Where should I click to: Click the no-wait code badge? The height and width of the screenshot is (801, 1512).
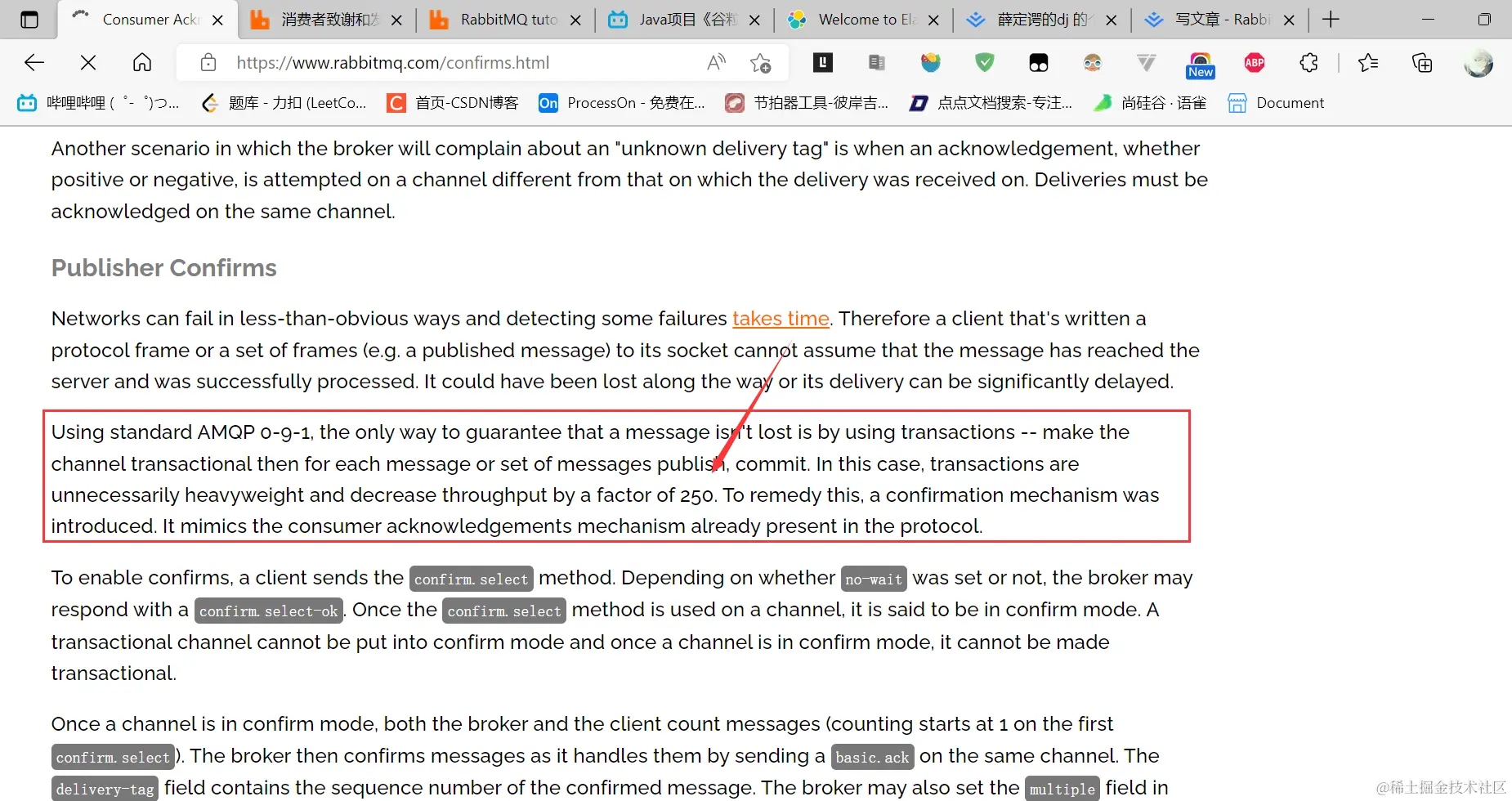[874, 579]
